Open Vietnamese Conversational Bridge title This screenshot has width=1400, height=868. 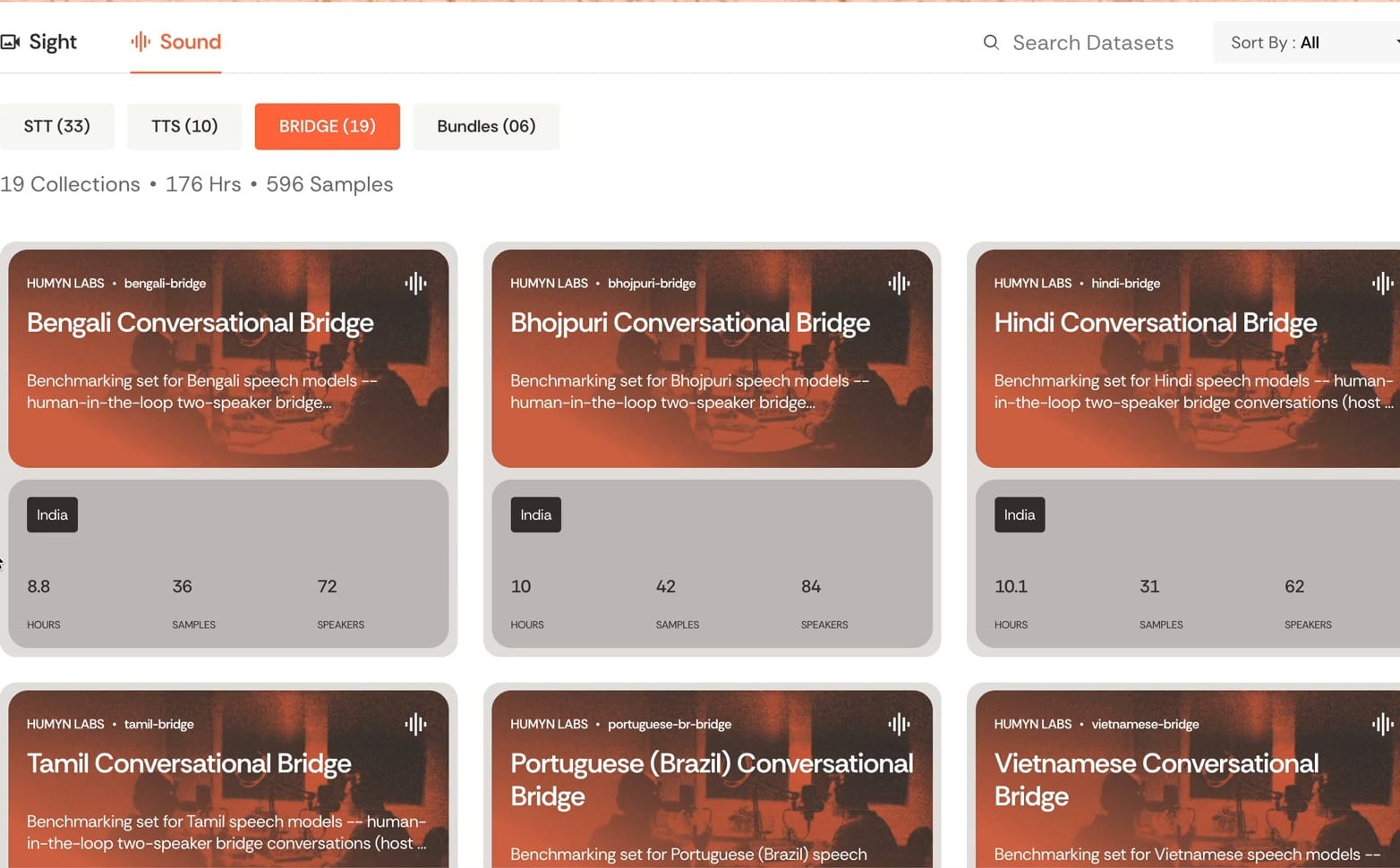[1157, 779]
